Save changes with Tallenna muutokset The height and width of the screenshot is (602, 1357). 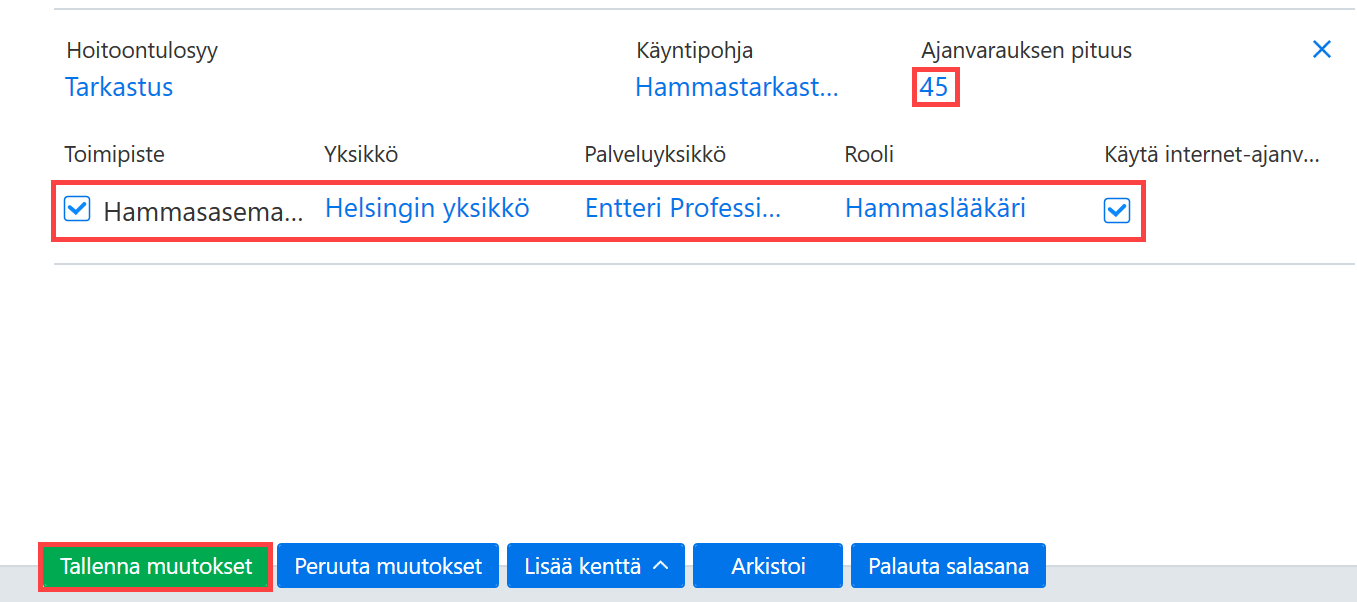point(156,566)
